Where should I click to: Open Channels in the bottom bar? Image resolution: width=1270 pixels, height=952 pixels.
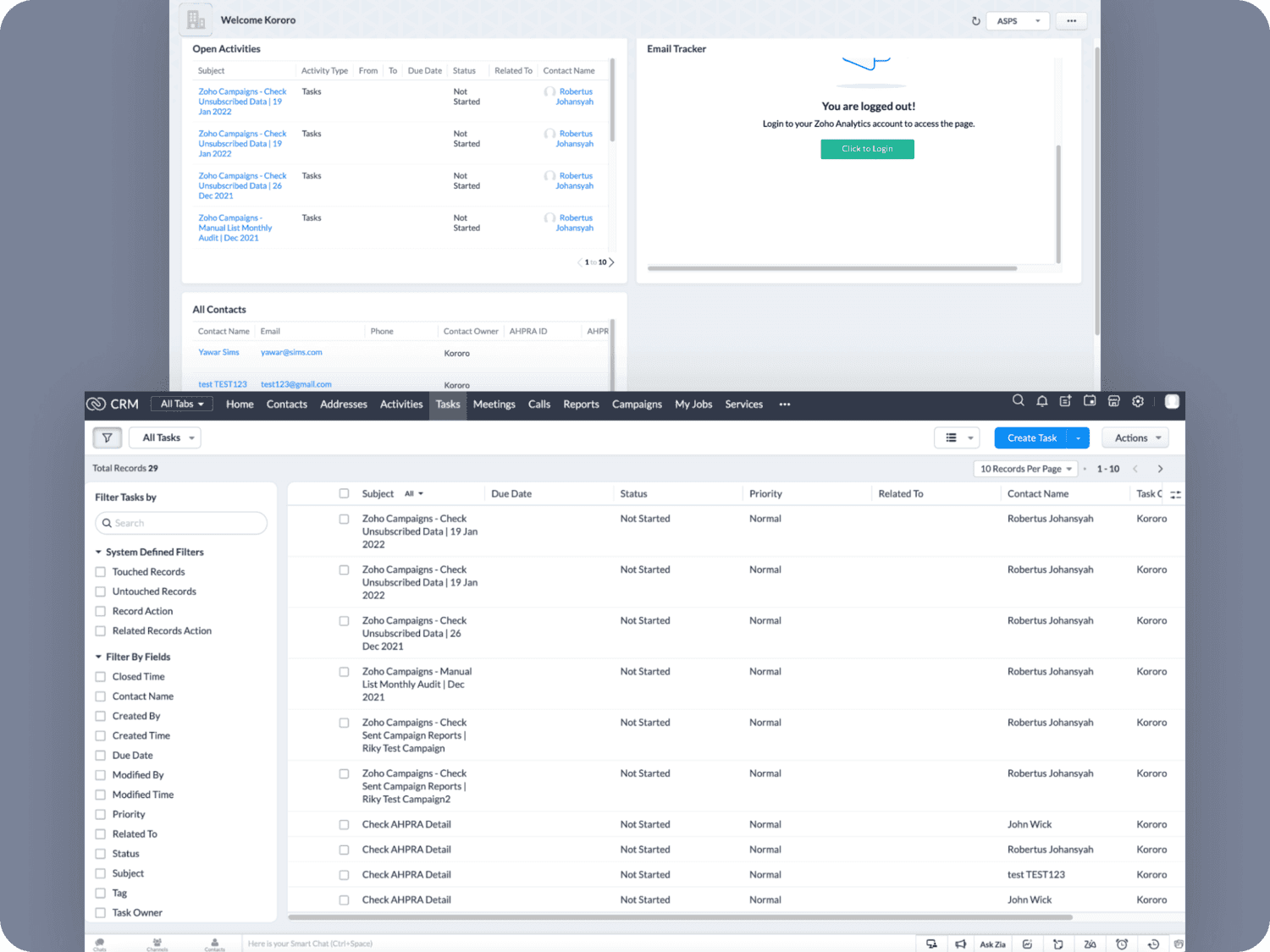(x=157, y=944)
